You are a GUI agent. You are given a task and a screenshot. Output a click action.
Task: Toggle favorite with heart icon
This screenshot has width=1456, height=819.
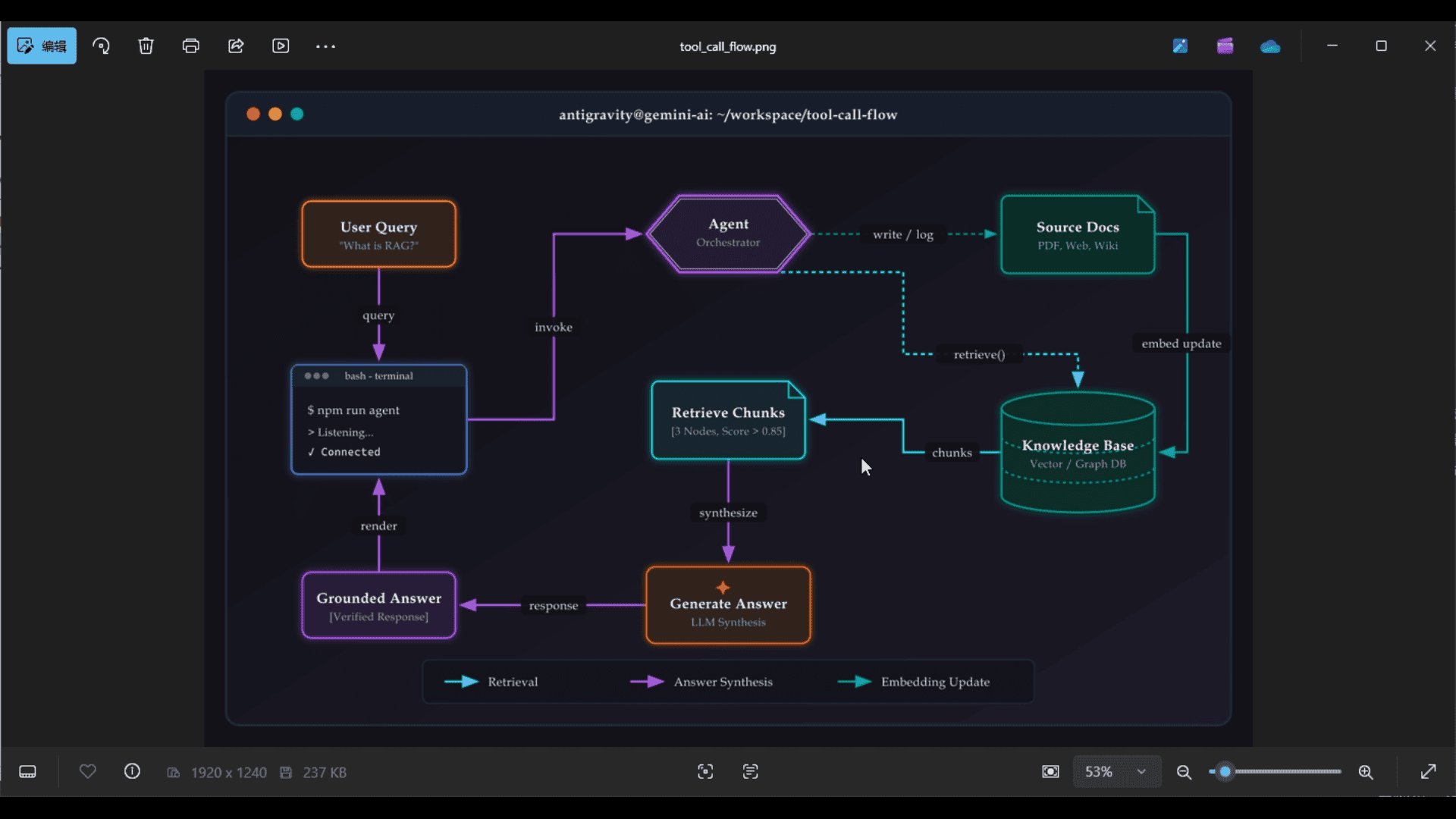(88, 772)
